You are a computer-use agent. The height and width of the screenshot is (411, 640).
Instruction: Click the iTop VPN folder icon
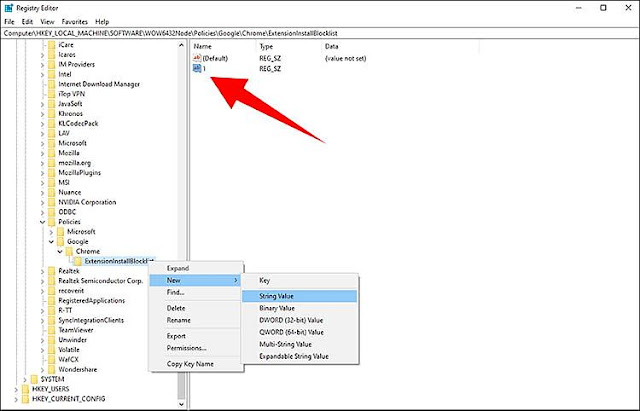pyautogui.click(x=51, y=93)
